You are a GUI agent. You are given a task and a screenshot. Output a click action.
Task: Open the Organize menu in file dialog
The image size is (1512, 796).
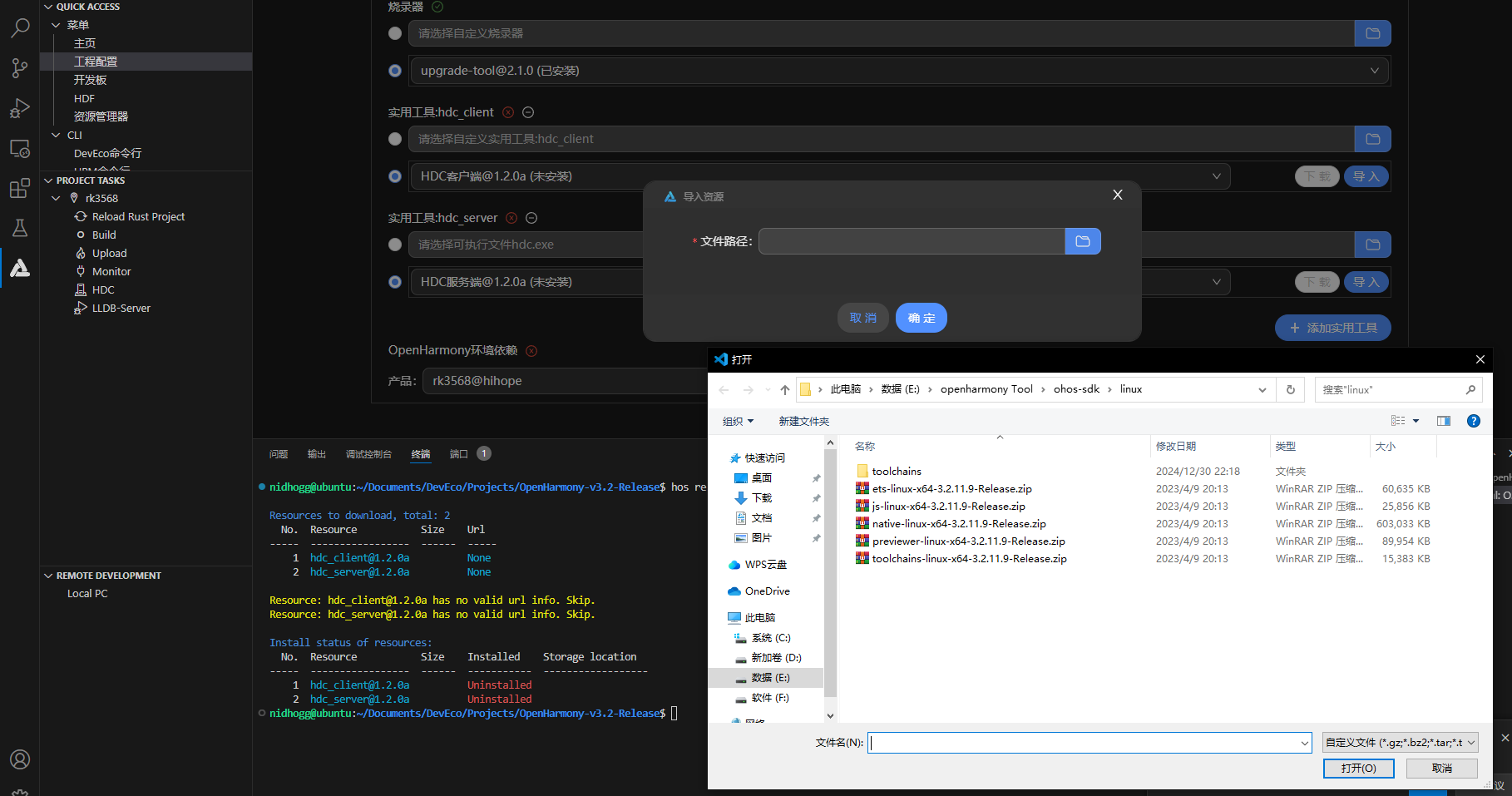tap(738, 421)
